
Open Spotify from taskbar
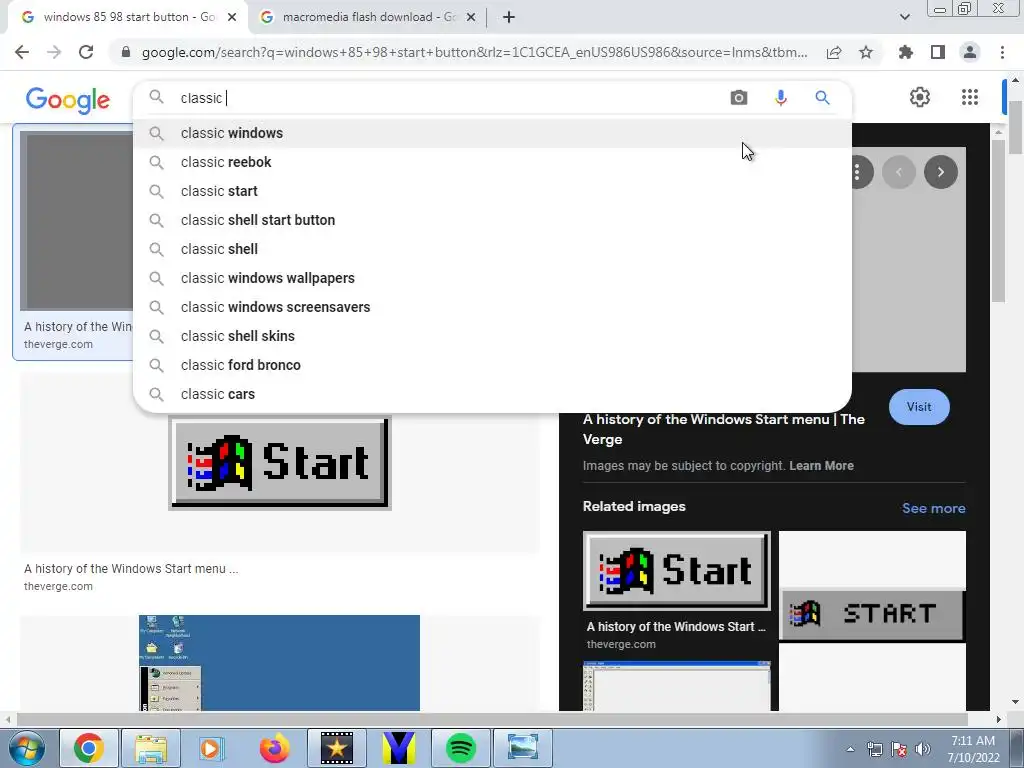pos(460,748)
